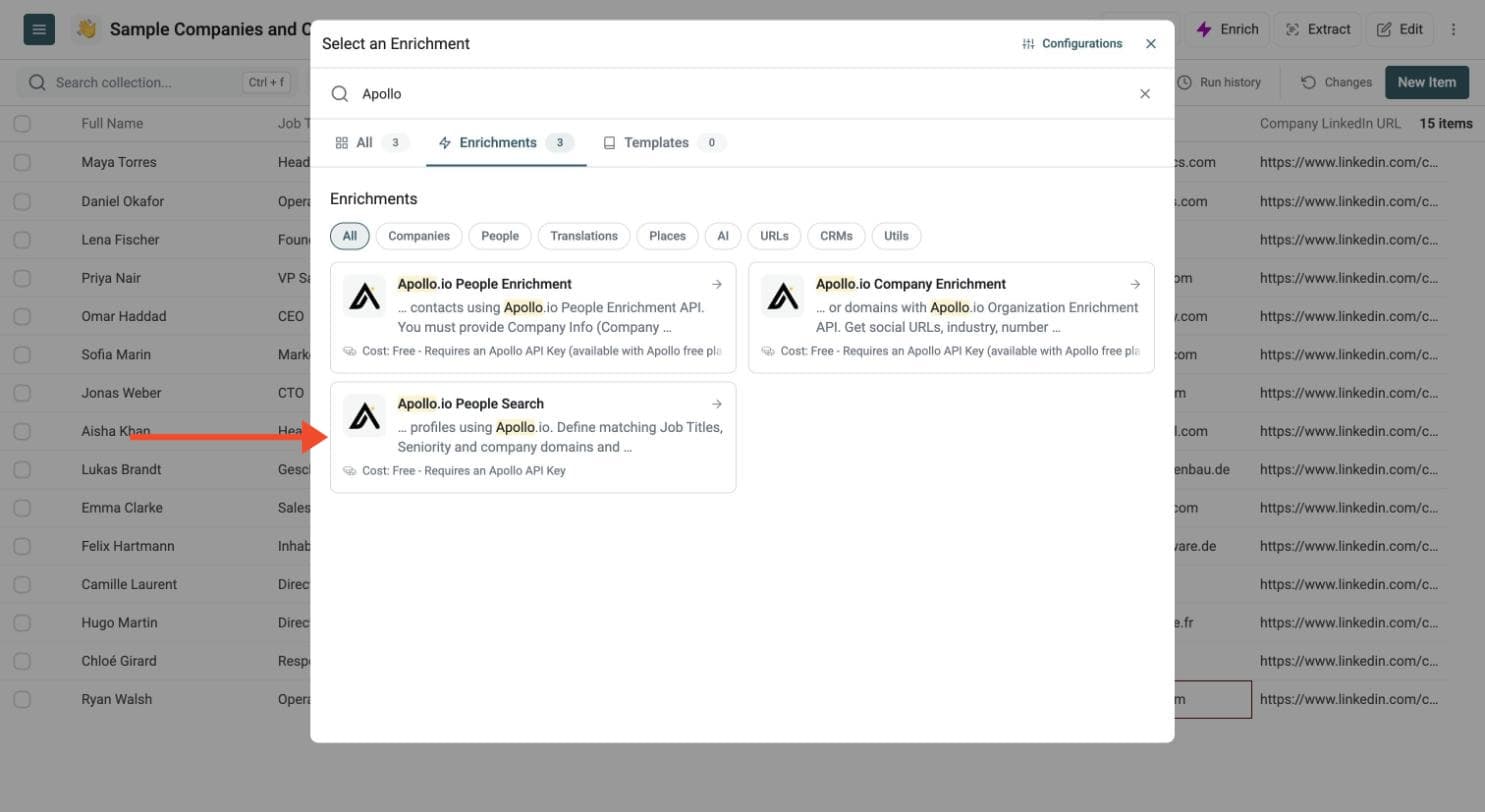The image size is (1485, 812).
Task: Check the Omar Haddad row checkbox
Action: 22,316
